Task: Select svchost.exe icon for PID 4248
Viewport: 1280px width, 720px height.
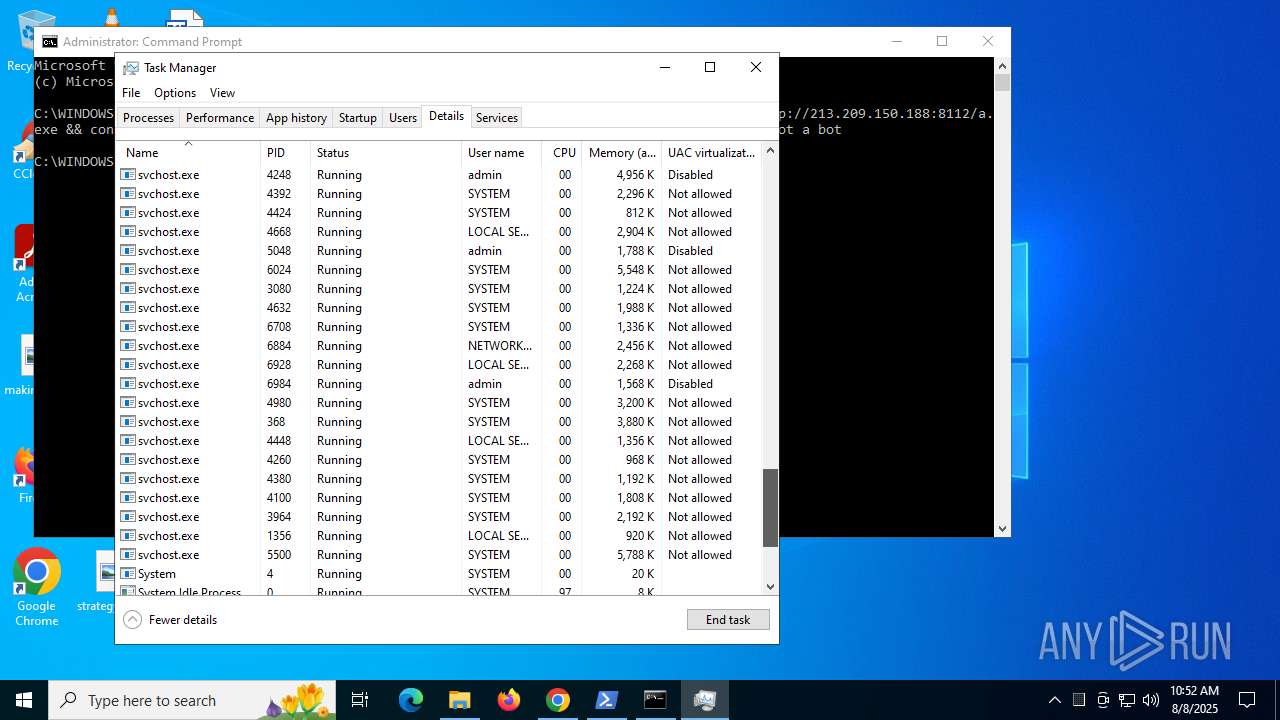Action: [x=128, y=174]
